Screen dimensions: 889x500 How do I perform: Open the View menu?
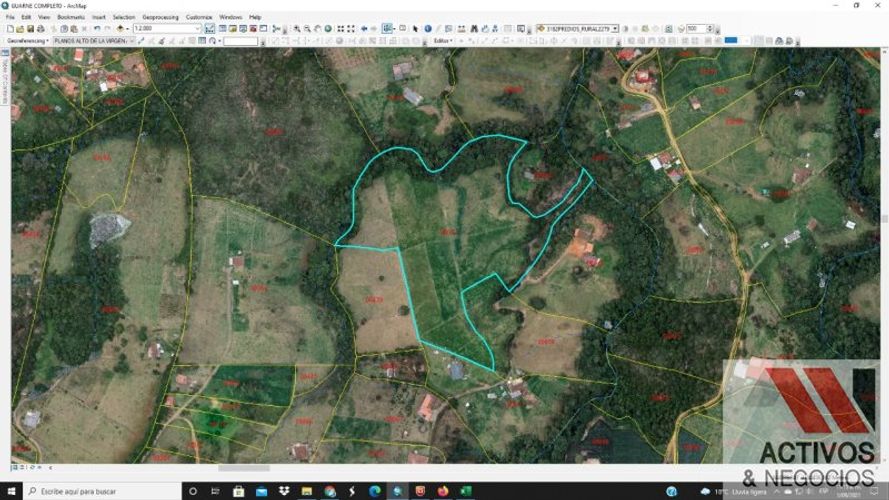pos(44,17)
